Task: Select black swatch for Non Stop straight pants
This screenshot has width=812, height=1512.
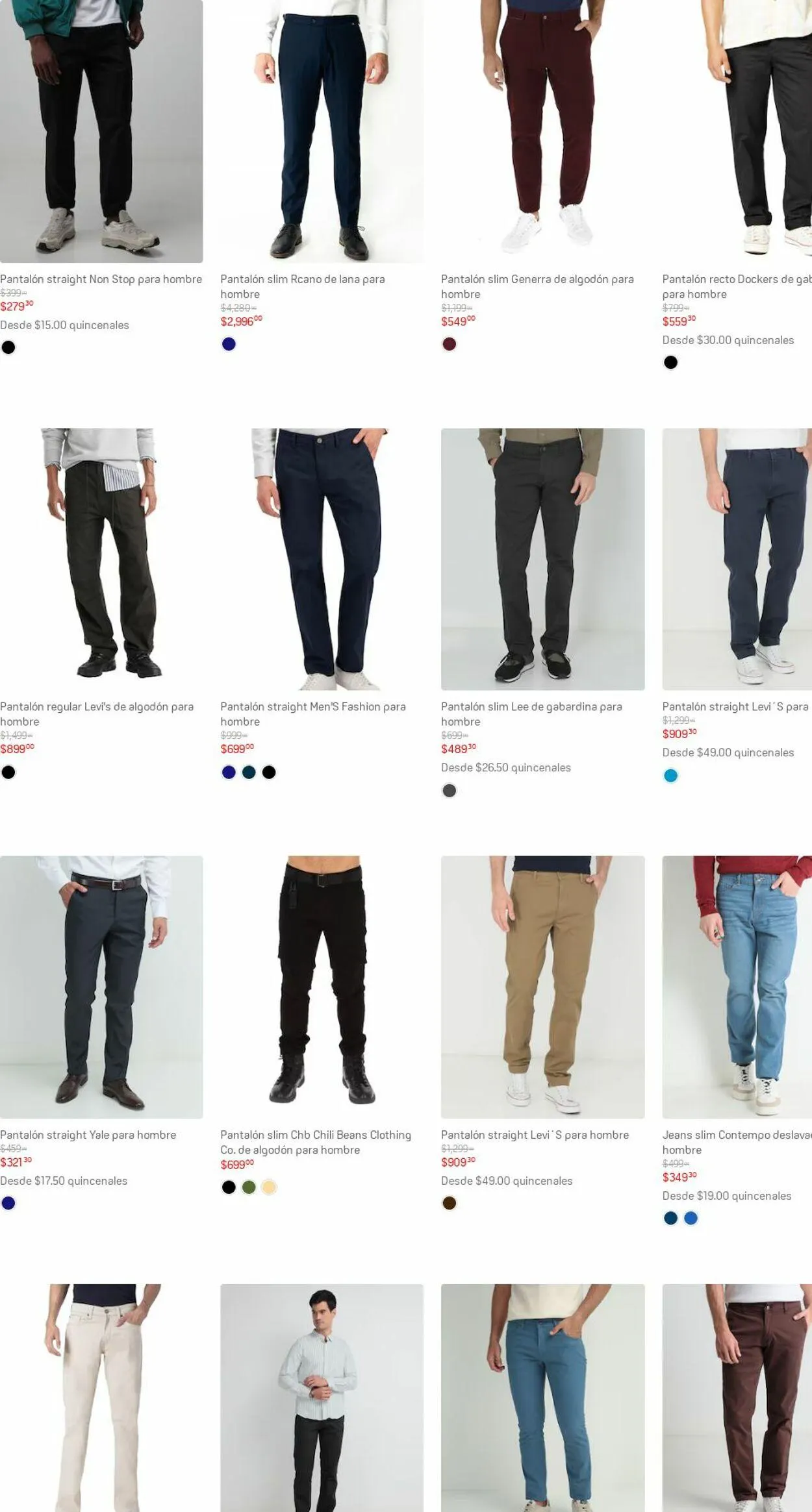Action: point(8,347)
